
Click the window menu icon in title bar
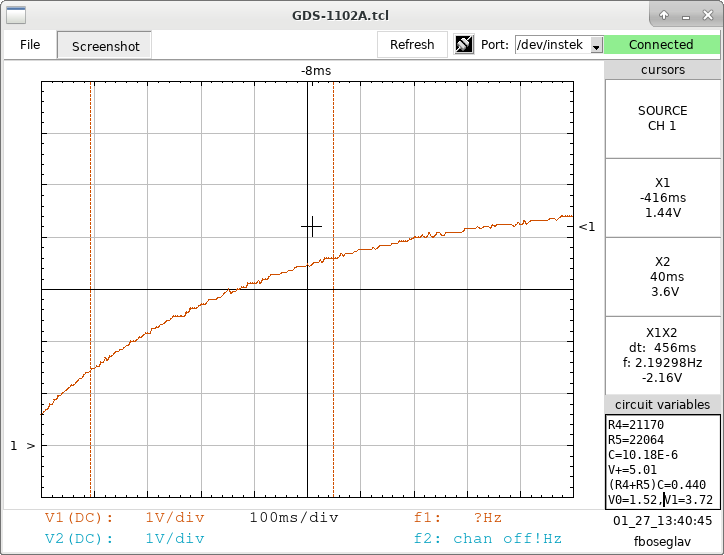14,15
